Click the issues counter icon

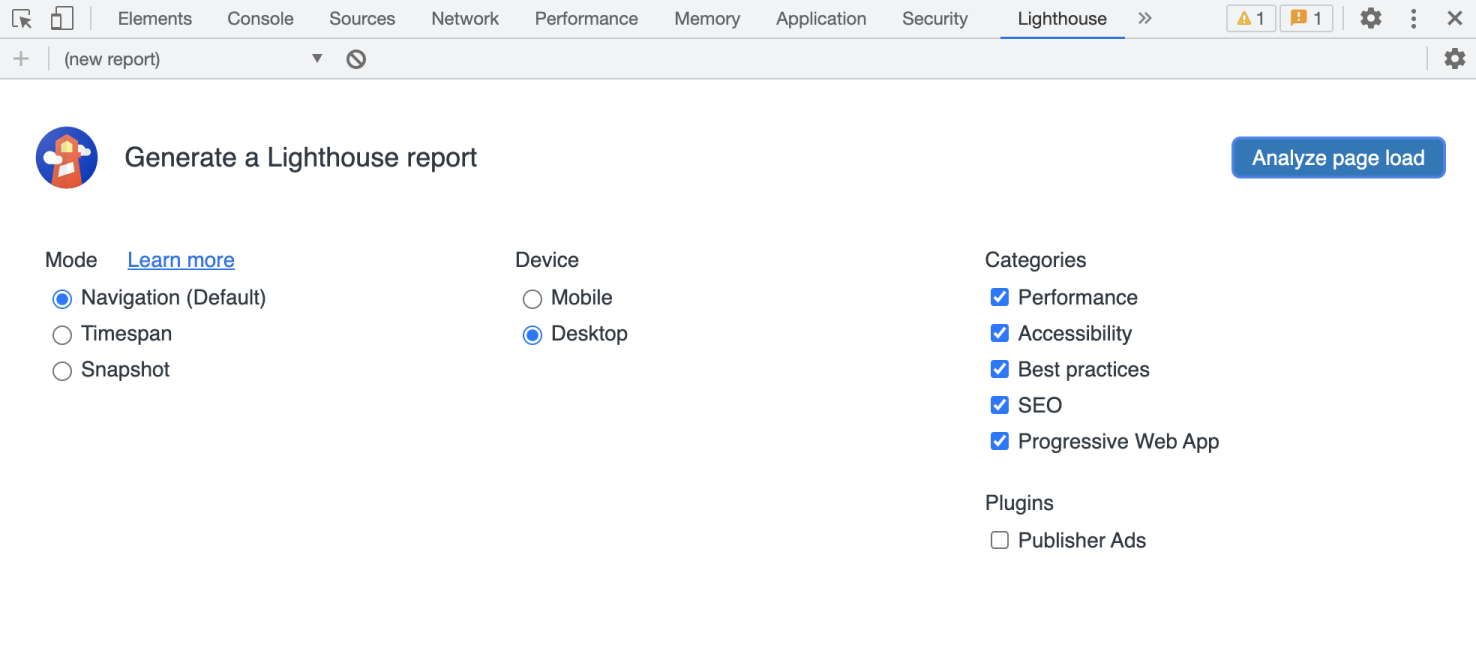pos(1307,18)
